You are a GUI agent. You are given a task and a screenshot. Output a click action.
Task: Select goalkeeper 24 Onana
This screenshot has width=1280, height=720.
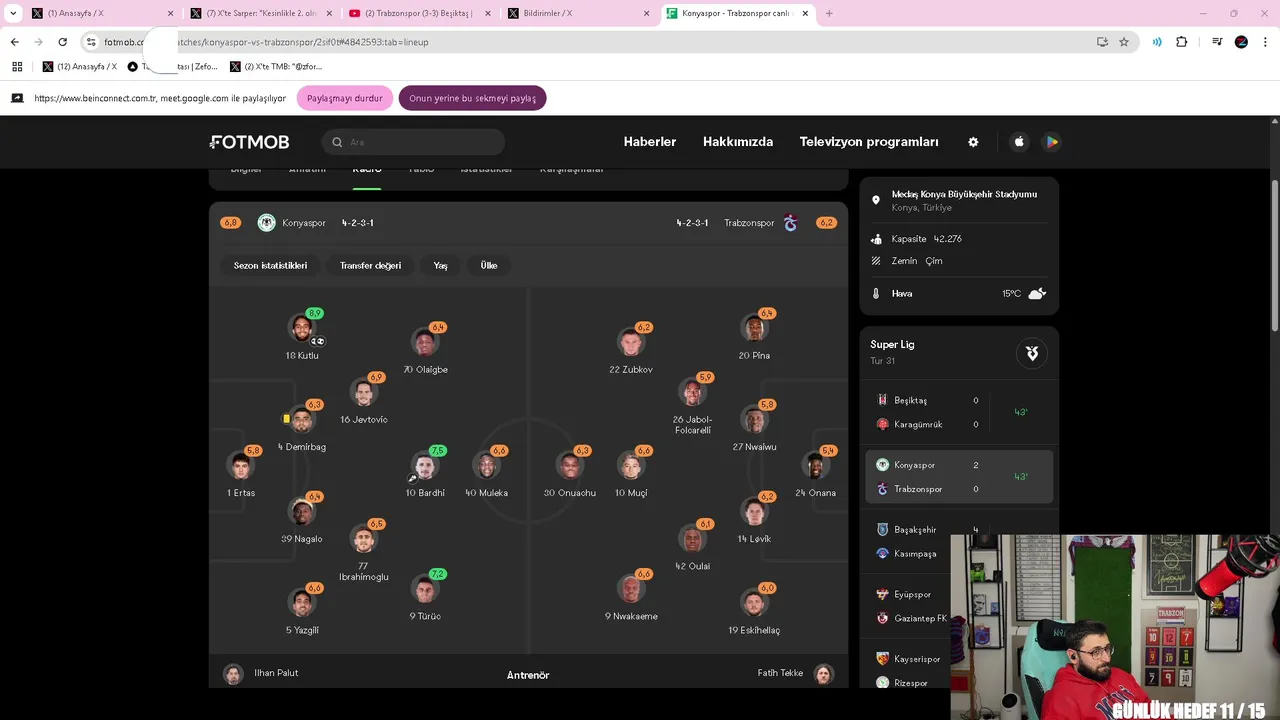tap(815, 465)
